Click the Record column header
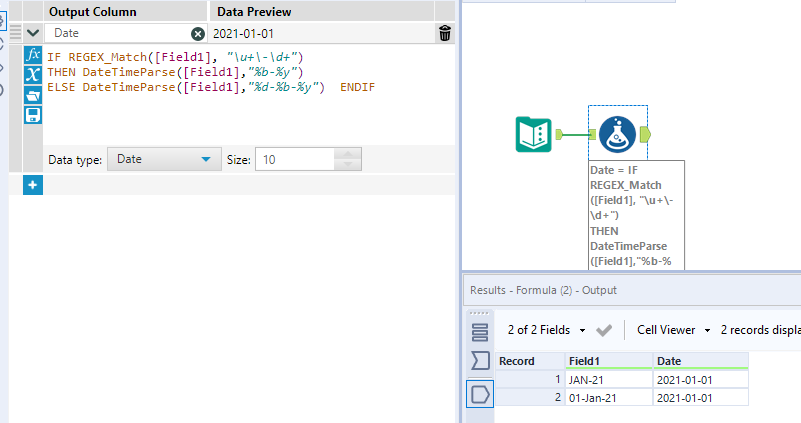 (530, 361)
